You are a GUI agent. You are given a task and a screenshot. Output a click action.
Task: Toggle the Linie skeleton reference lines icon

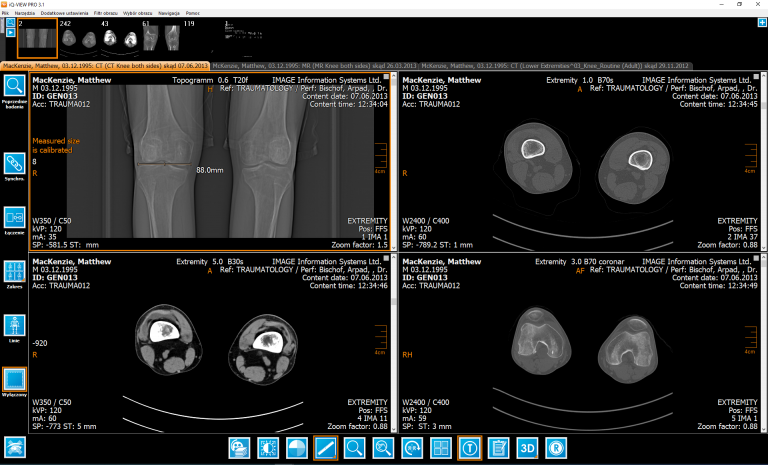[15, 325]
